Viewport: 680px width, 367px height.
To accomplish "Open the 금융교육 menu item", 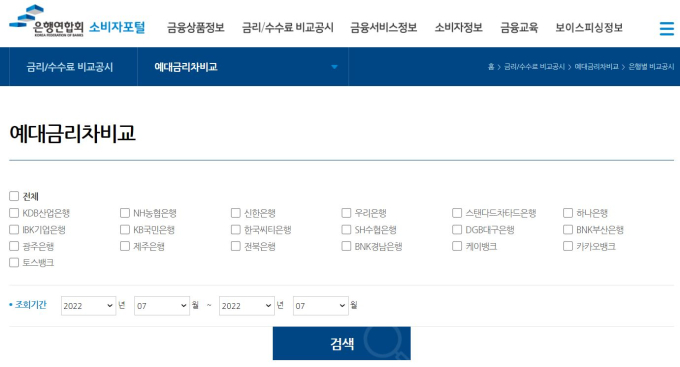I will [x=519, y=28].
